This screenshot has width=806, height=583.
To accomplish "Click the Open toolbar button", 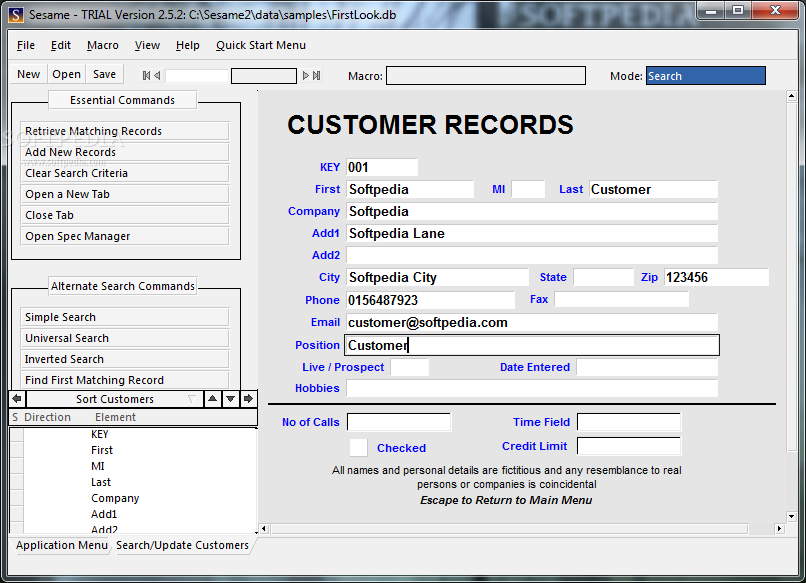I will click(x=66, y=74).
